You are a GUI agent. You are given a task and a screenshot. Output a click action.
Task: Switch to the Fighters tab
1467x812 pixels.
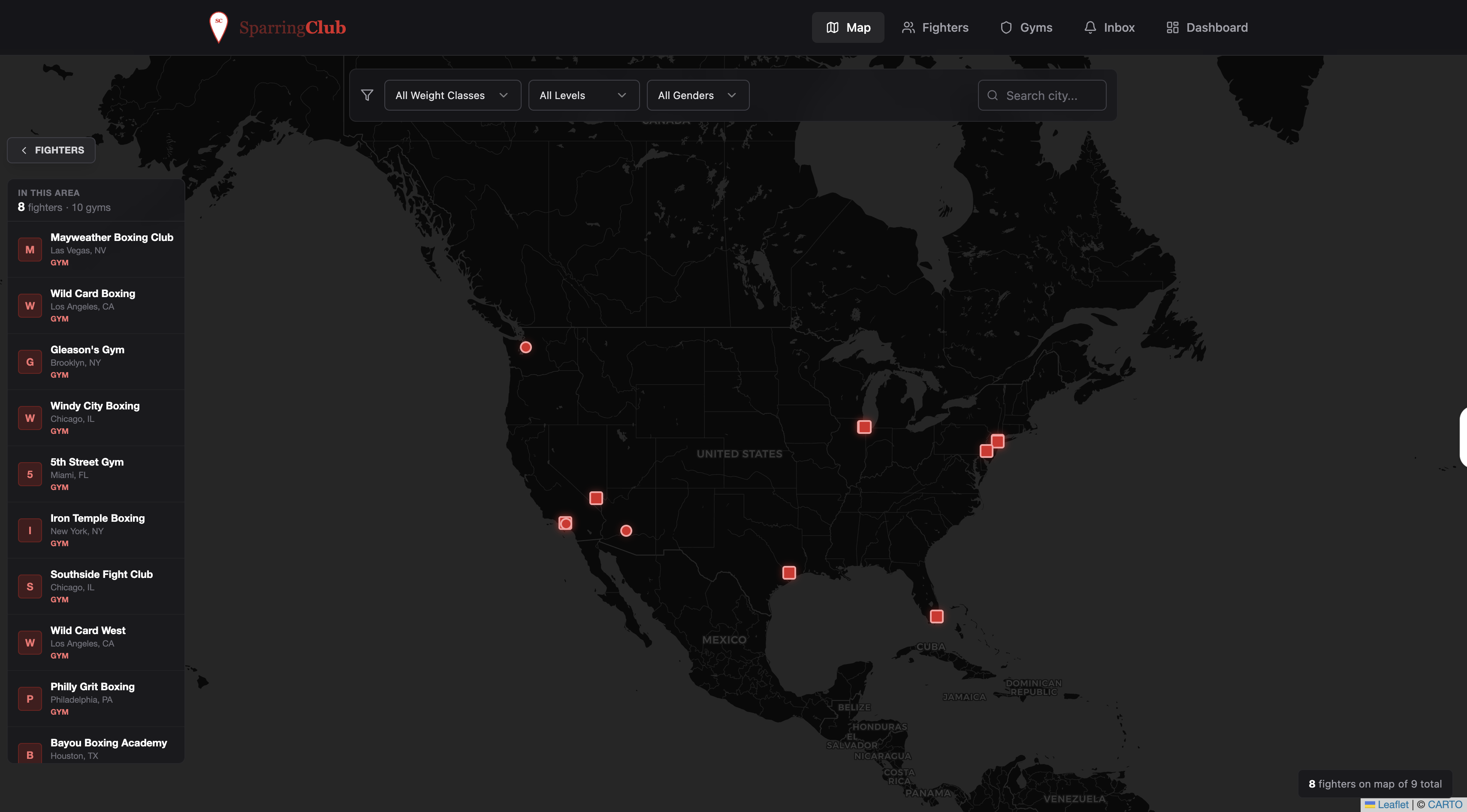[x=935, y=27]
